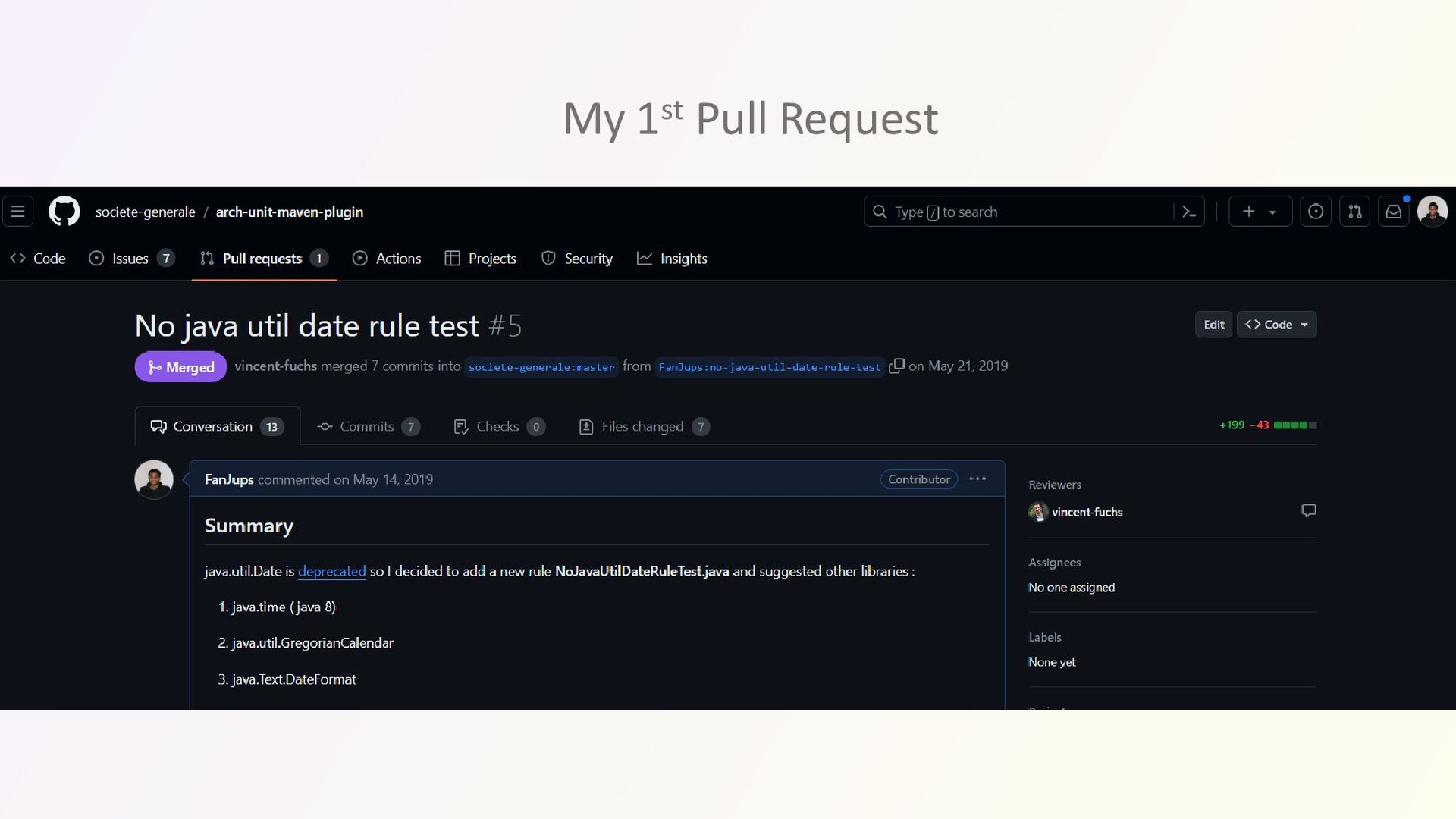Open FanJups:no-java-util-date-rule-test branch link
The image size is (1456, 819).
pos(770,367)
